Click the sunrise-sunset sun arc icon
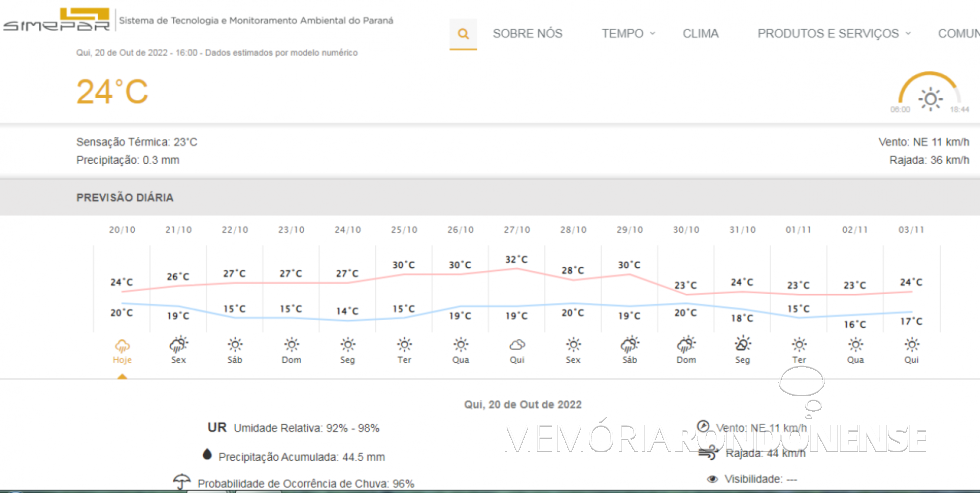 (x=930, y=96)
